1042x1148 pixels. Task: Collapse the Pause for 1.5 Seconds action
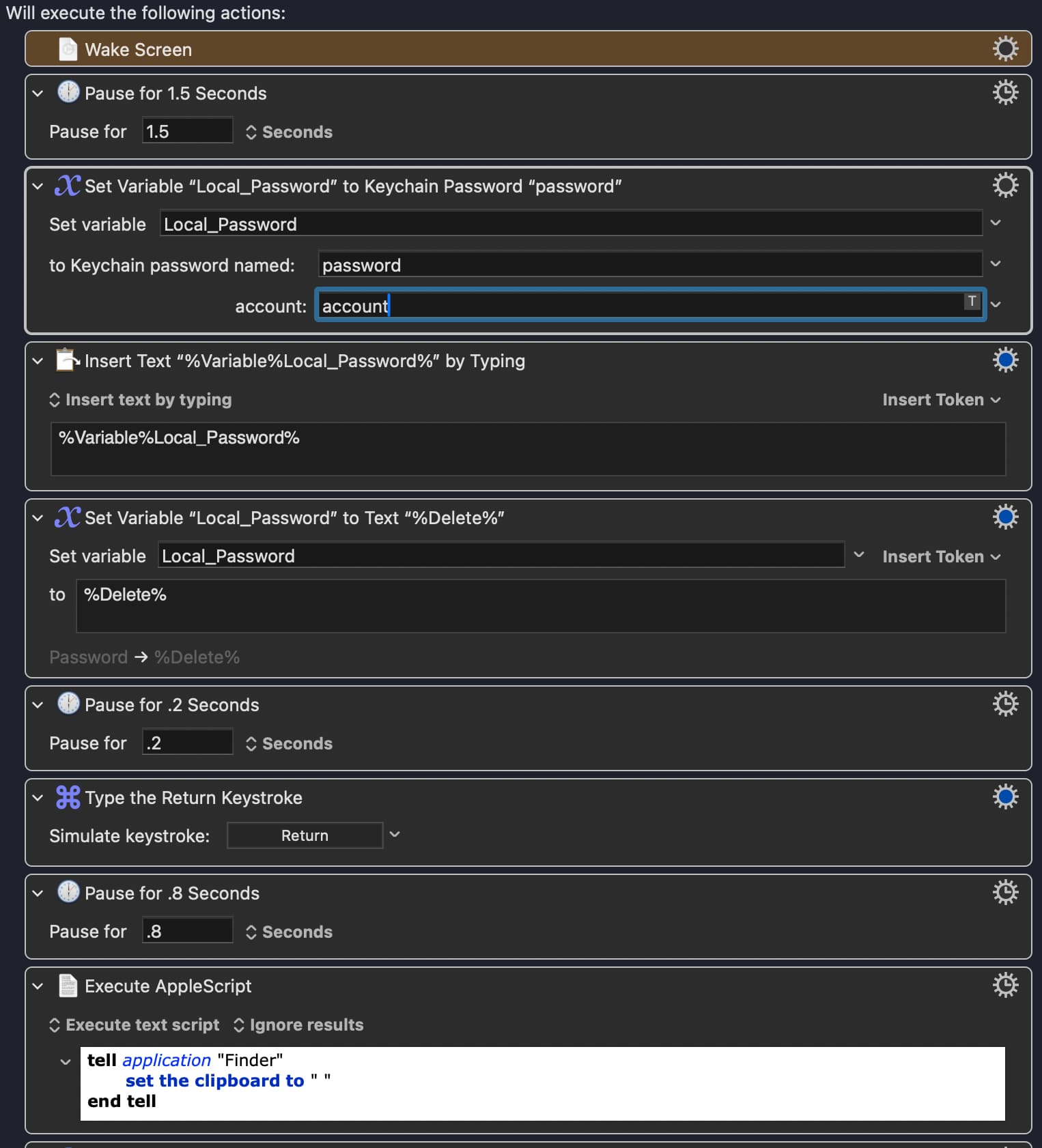click(38, 94)
